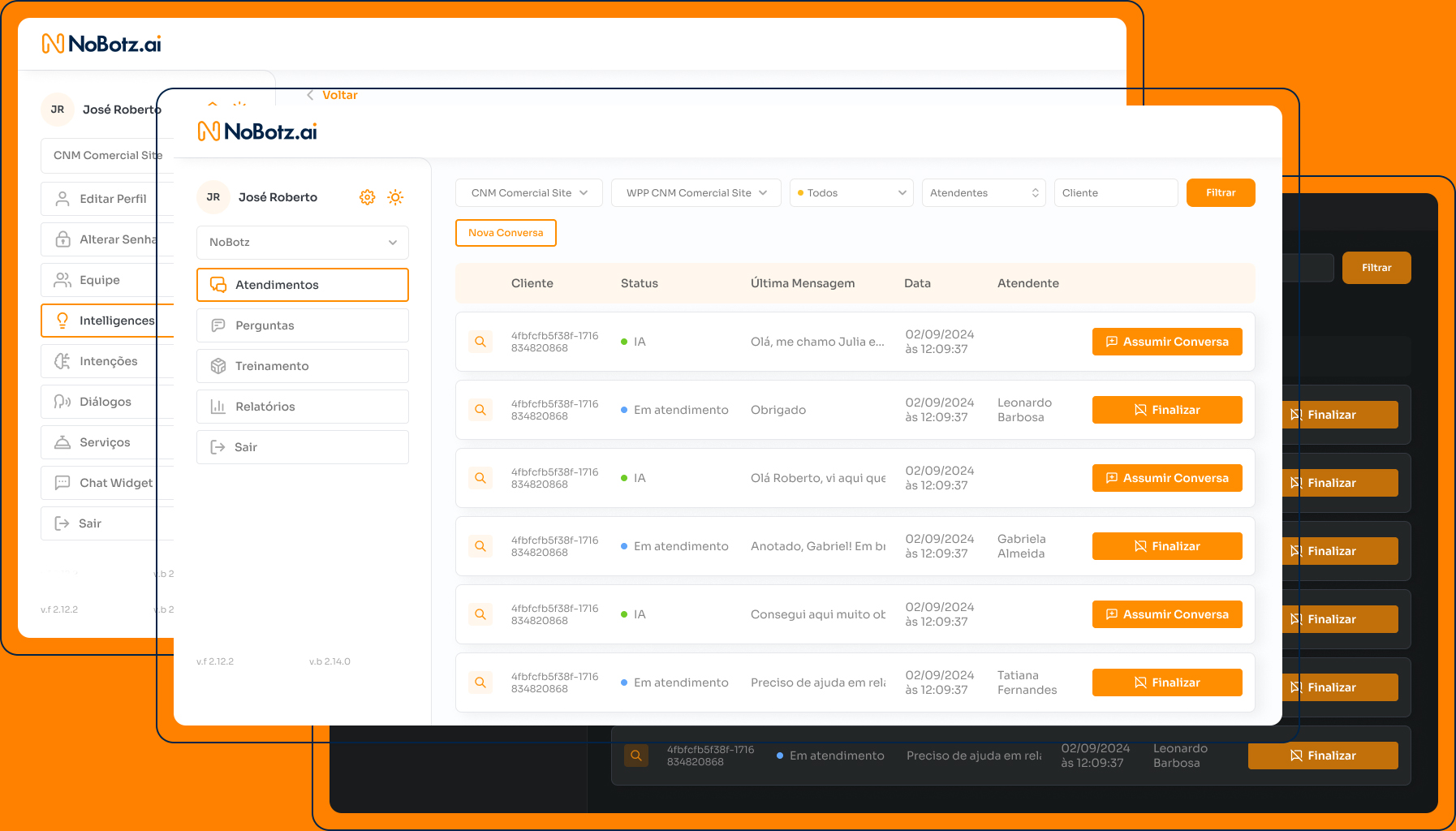The height and width of the screenshot is (831, 1456).
Task: Click the Editar Perfil user icon
Action: click(x=62, y=199)
